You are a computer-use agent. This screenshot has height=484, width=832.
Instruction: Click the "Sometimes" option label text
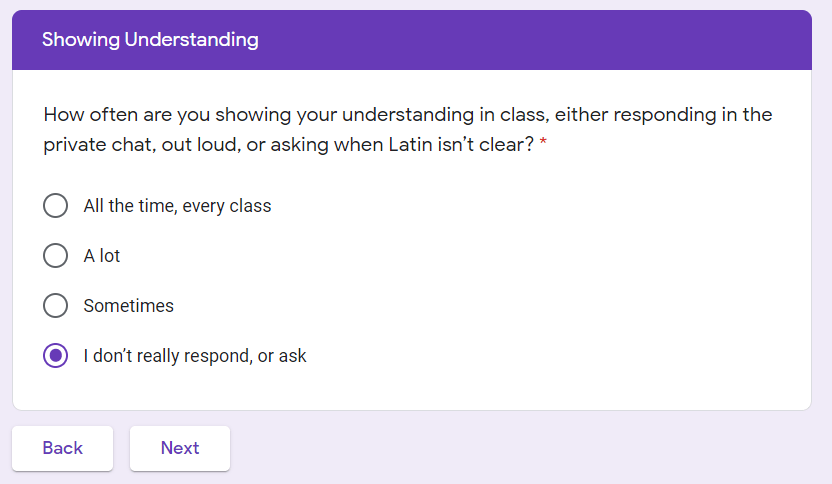point(128,306)
